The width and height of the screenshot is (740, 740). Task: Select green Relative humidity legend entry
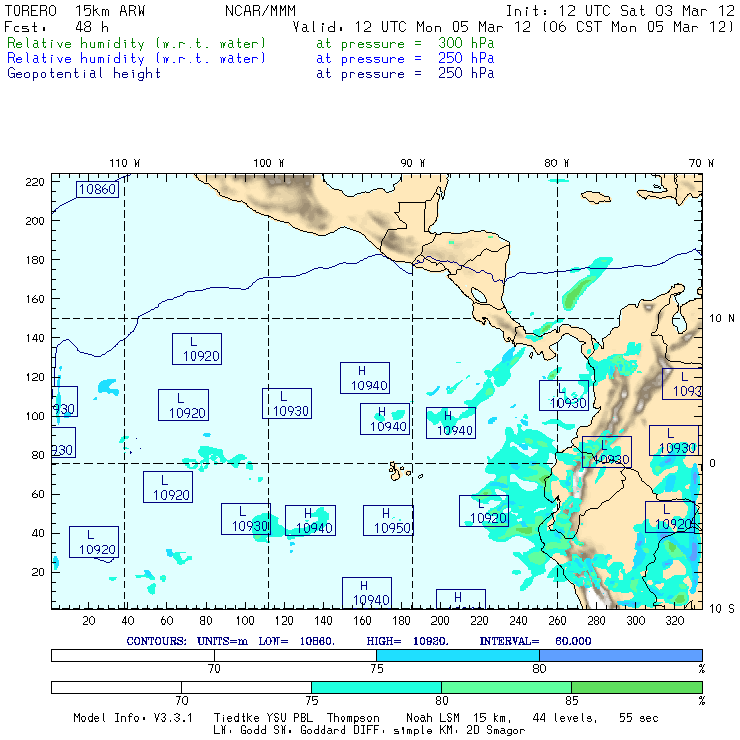pyautogui.click(x=137, y=44)
